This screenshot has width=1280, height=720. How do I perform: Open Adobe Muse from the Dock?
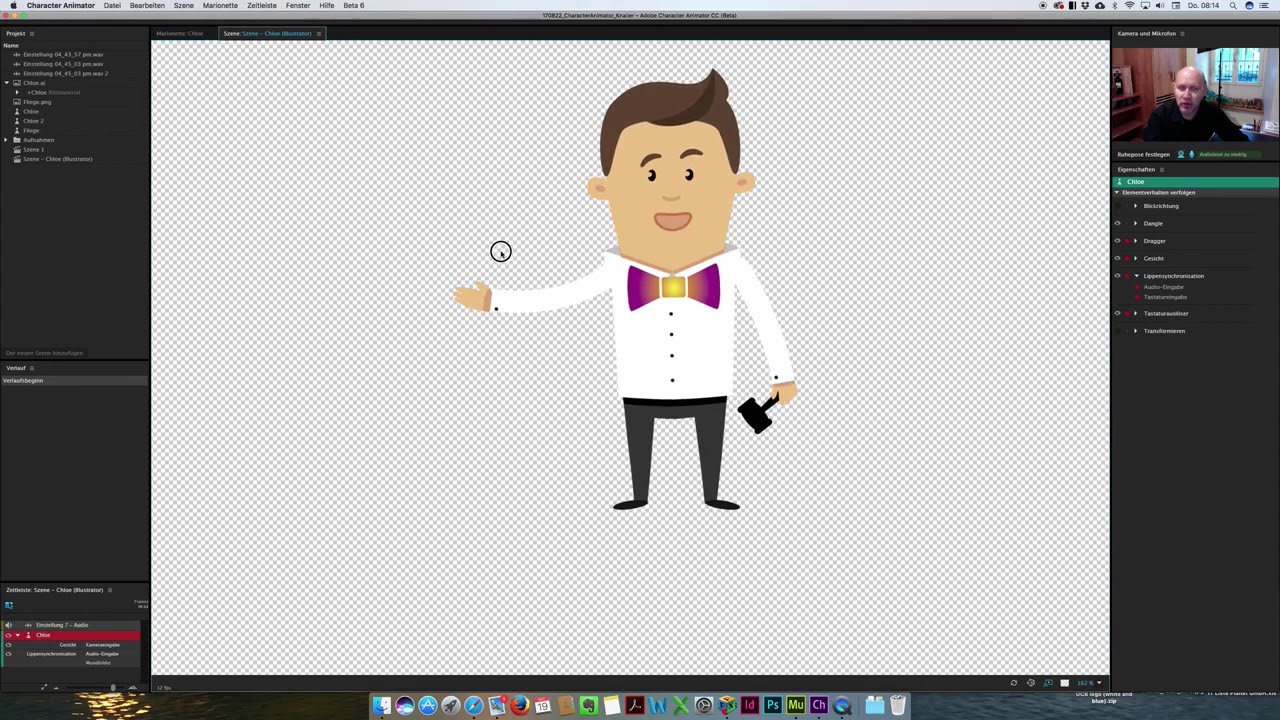tap(795, 705)
